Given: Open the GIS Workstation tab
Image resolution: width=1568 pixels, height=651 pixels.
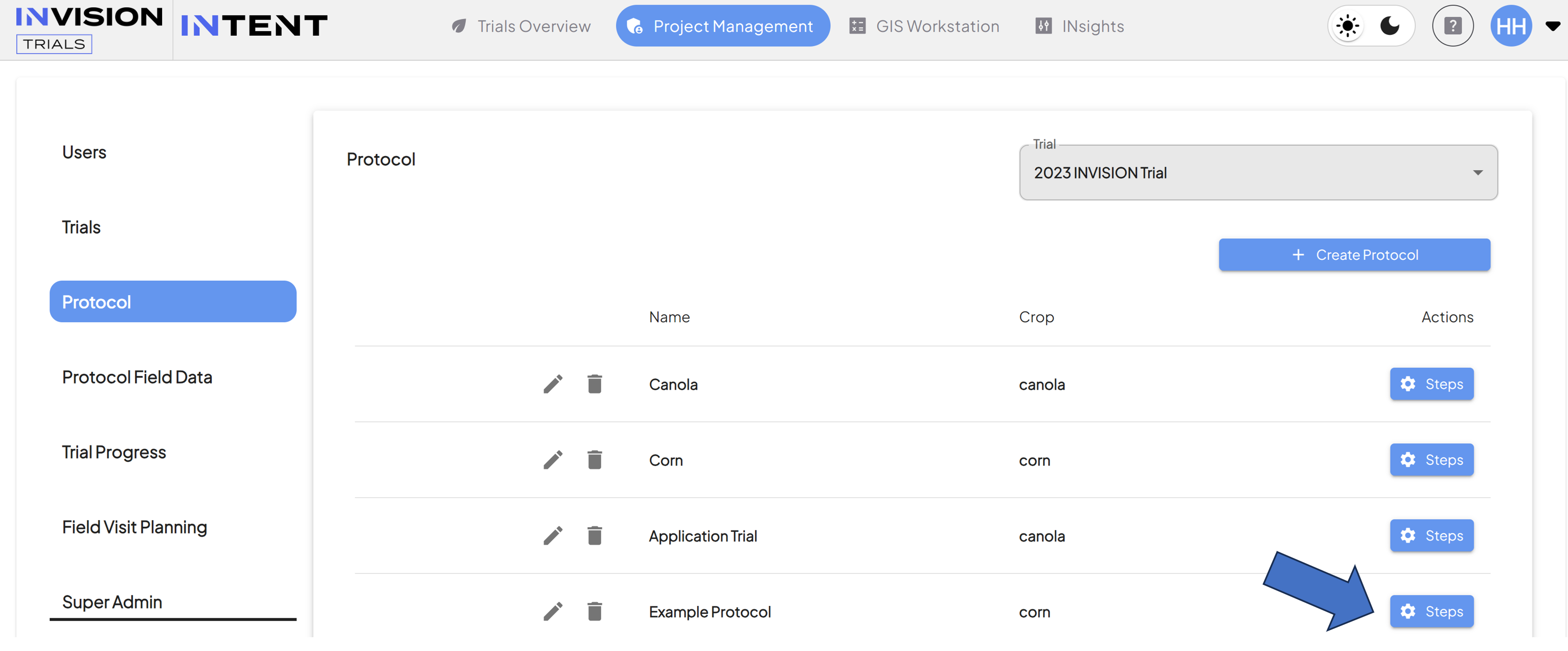Looking at the screenshot, I should [924, 26].
